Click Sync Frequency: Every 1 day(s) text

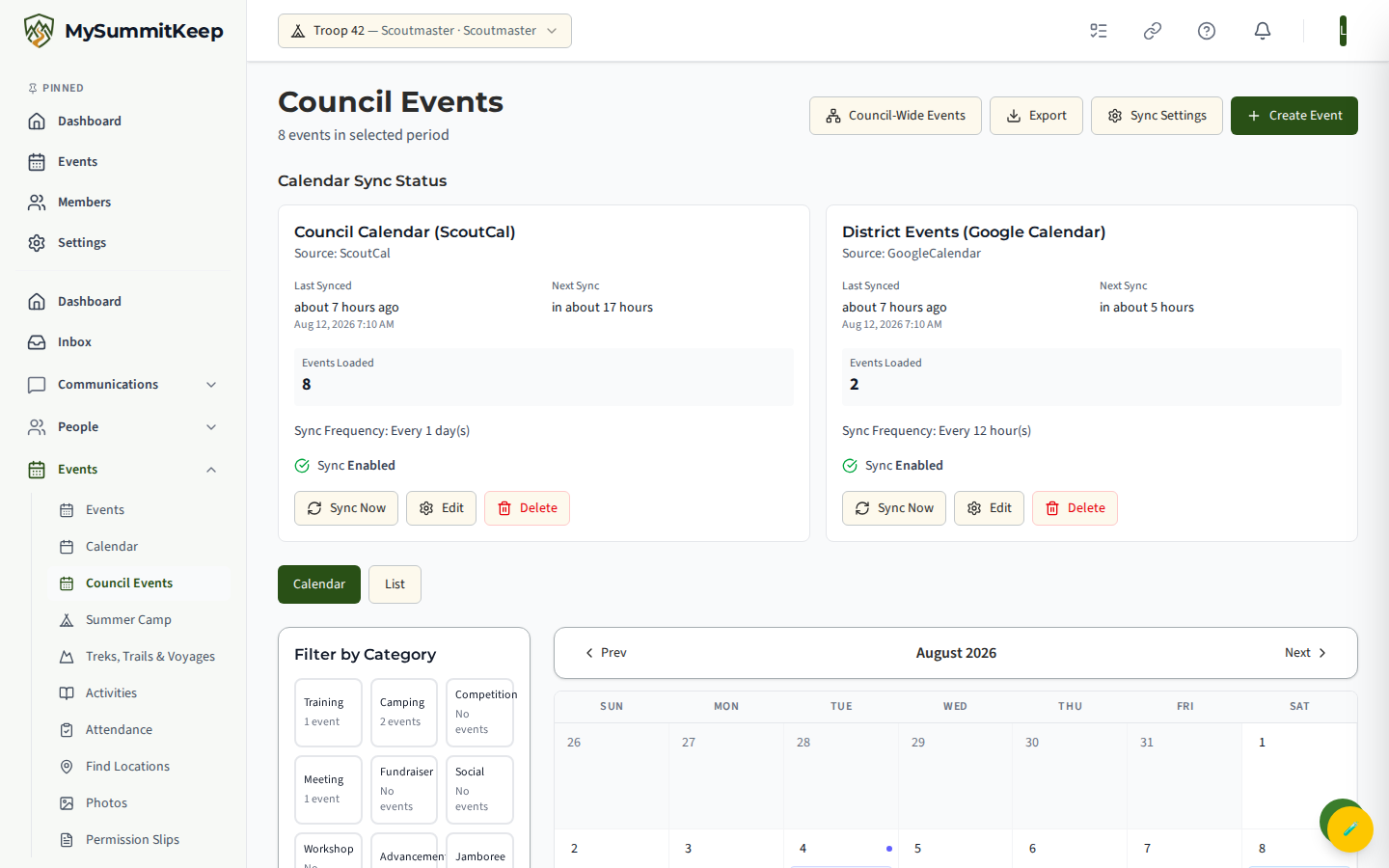pyautogui.click(x=382, y=431)
